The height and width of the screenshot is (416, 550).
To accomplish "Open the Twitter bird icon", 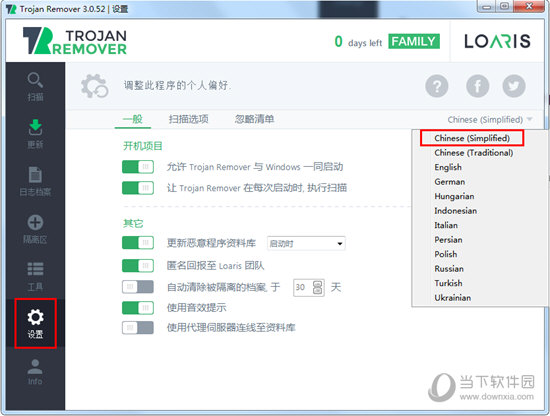I will [x=514, y=86].
